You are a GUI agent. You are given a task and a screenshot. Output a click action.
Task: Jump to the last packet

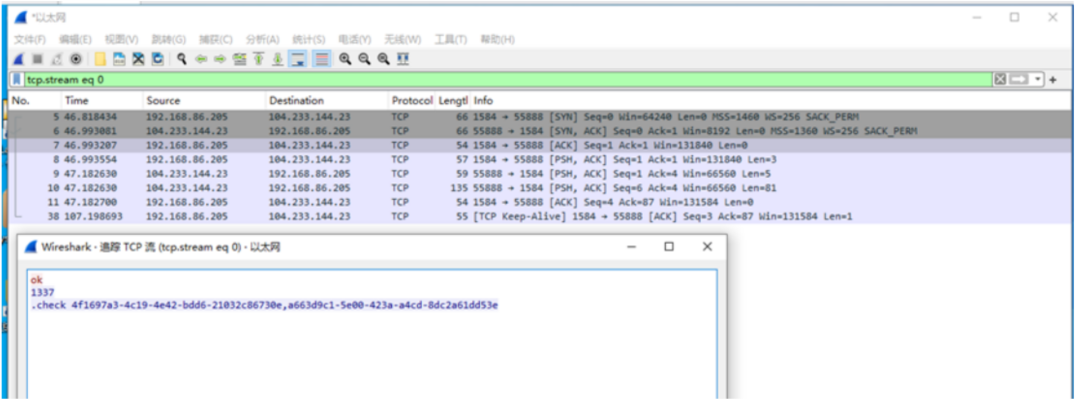pos(278,59)
